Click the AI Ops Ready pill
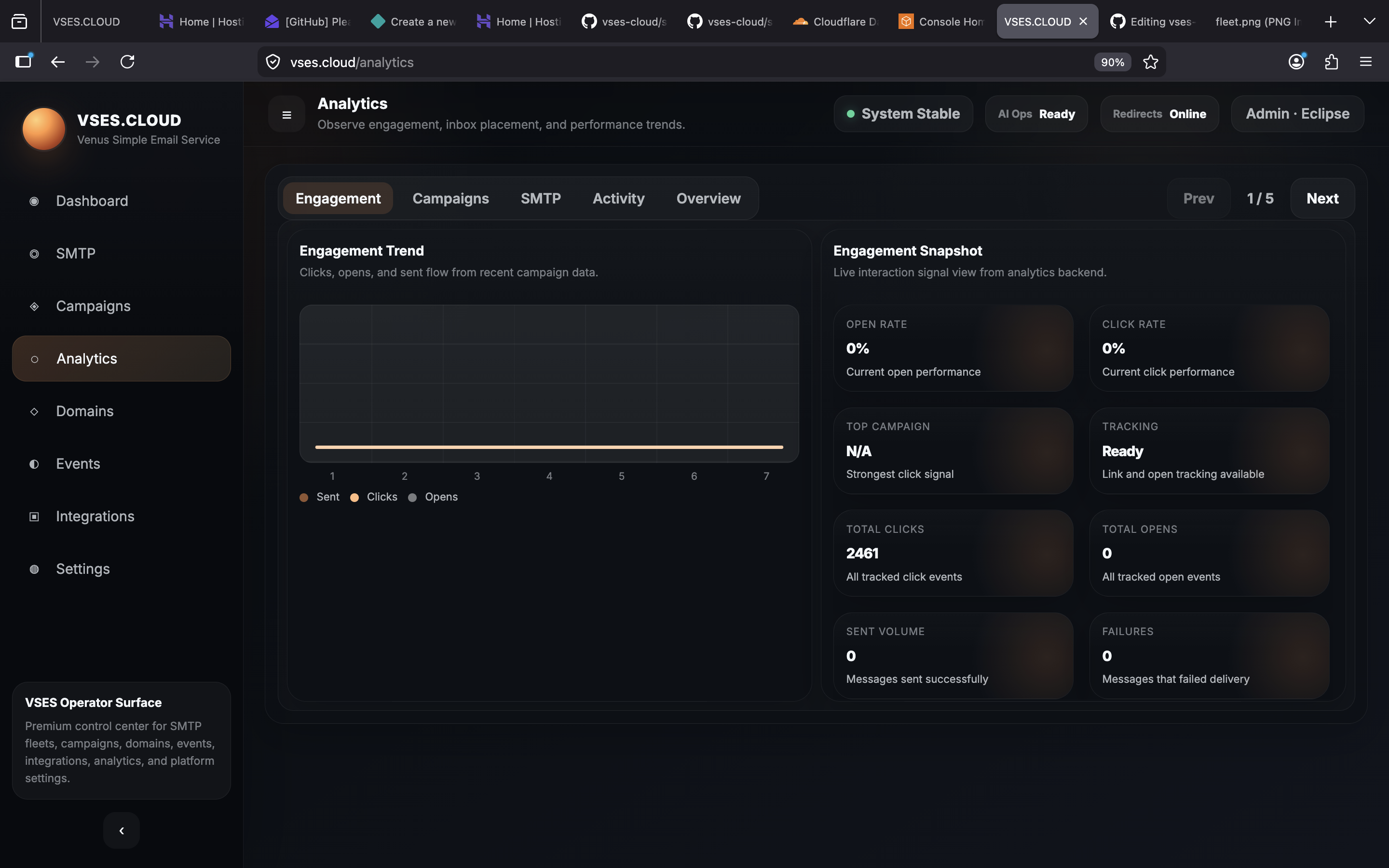 click(x=1036, y=114)
